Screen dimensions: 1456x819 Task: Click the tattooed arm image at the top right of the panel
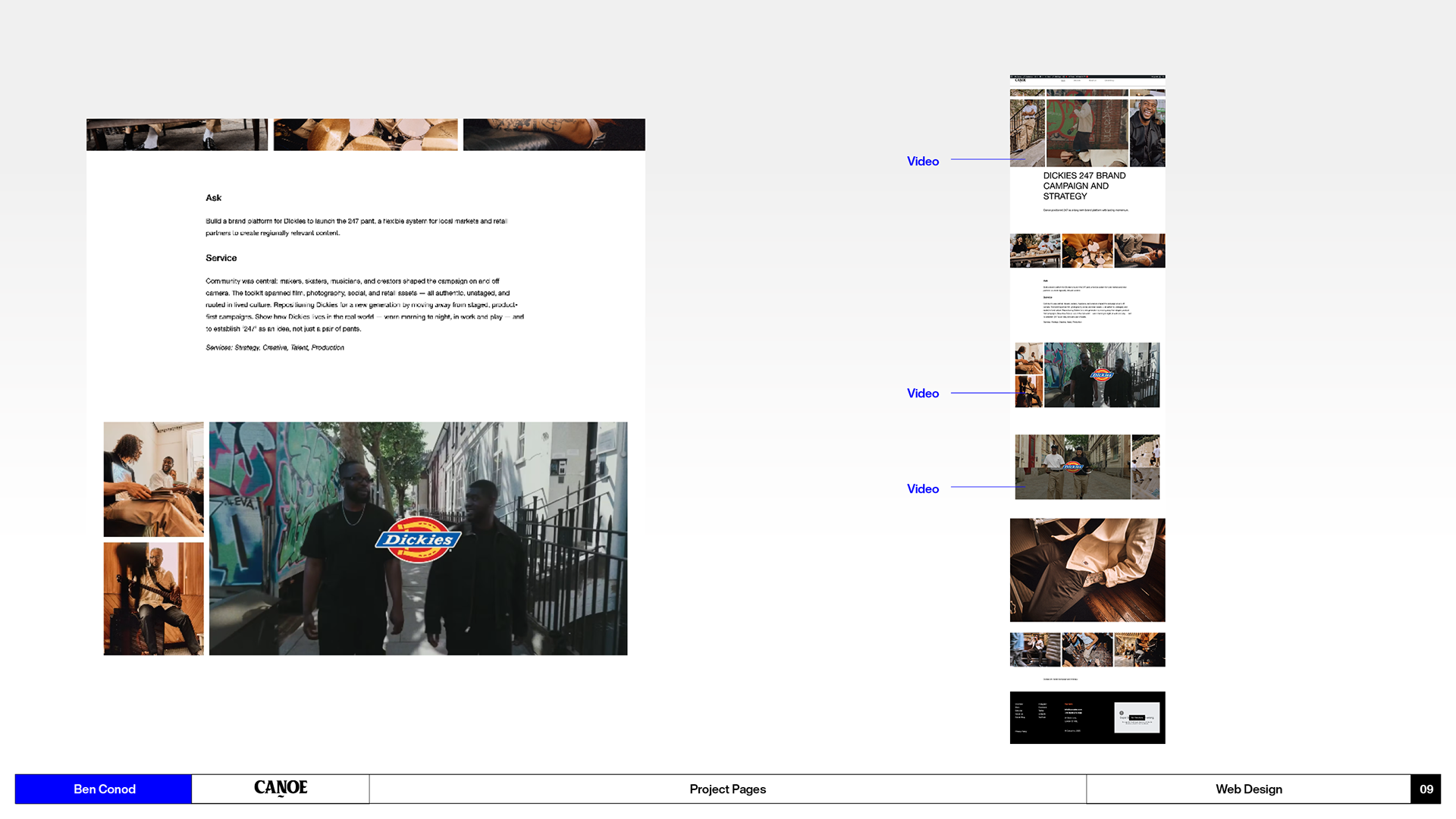(x=554, y=134)
